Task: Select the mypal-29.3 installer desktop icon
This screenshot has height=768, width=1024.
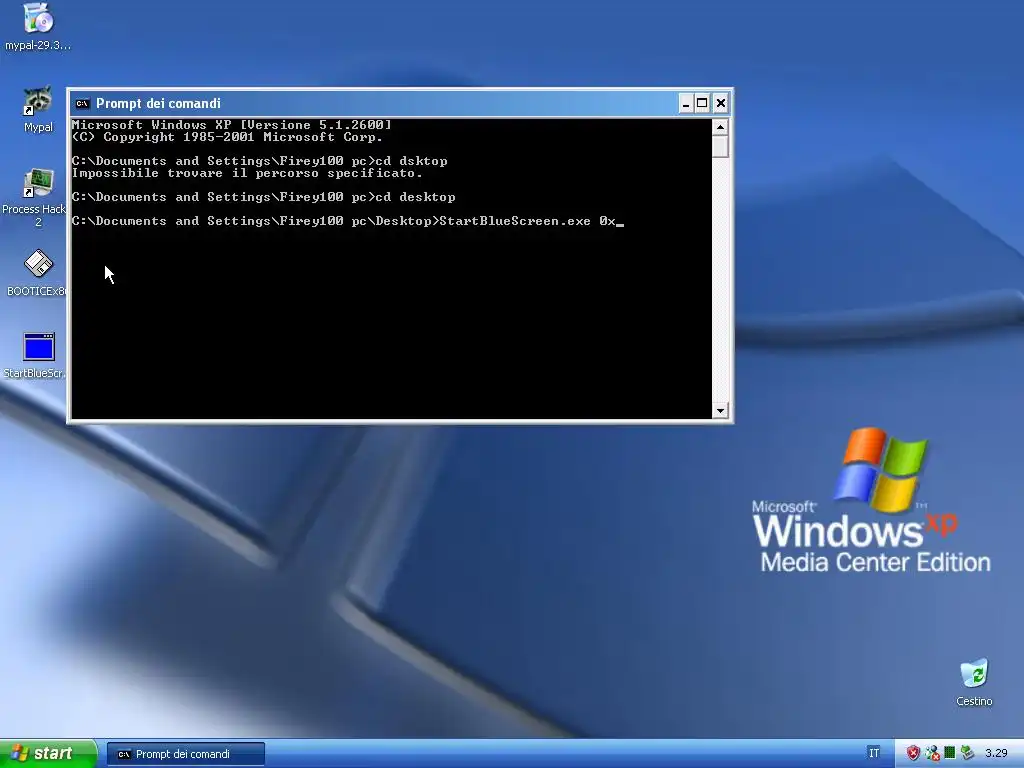Action: tap(38, 26)
